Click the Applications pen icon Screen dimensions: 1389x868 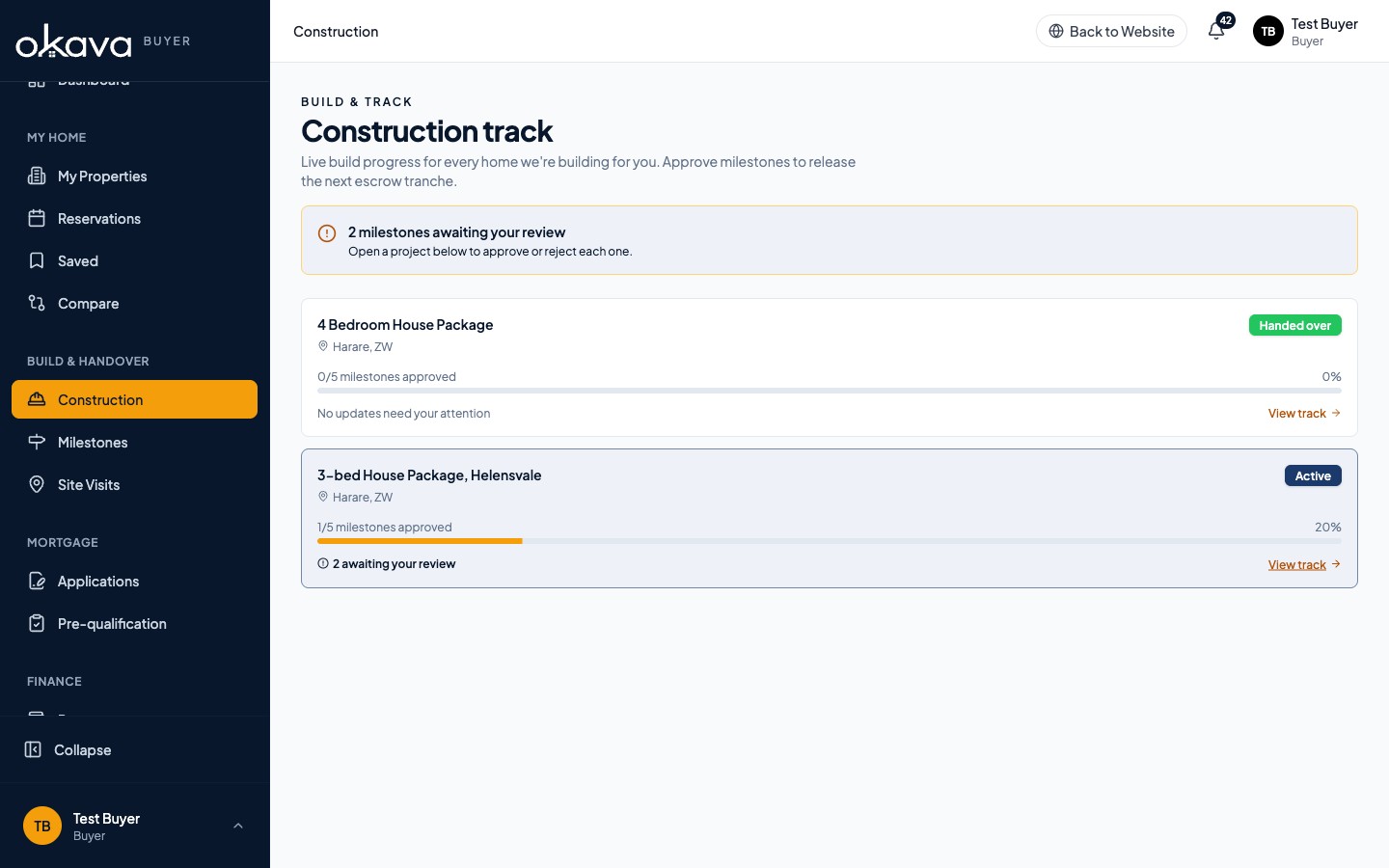[x=37, y=581]
